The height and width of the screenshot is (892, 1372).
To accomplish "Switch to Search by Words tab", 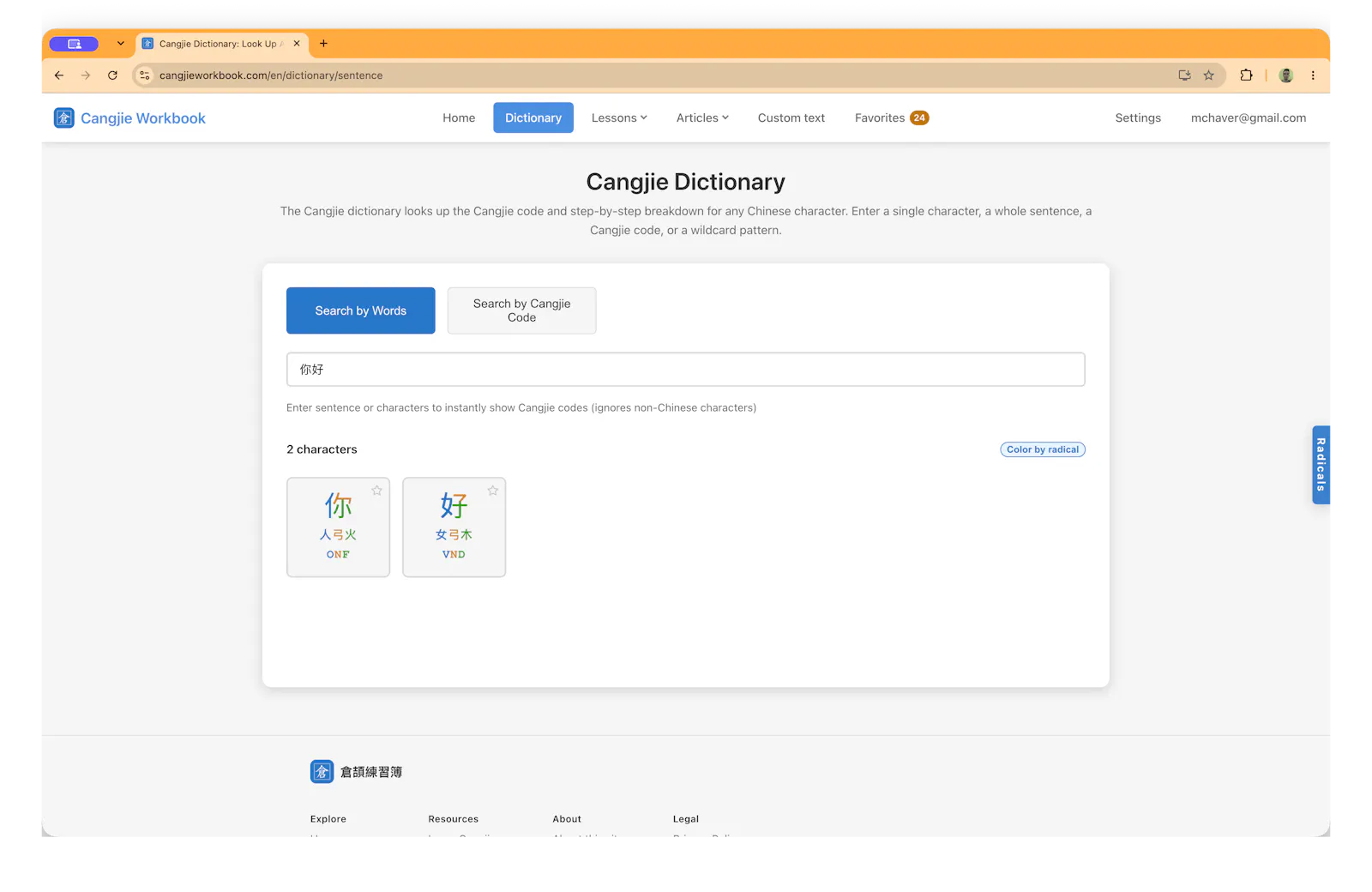I will pos(361,310).
